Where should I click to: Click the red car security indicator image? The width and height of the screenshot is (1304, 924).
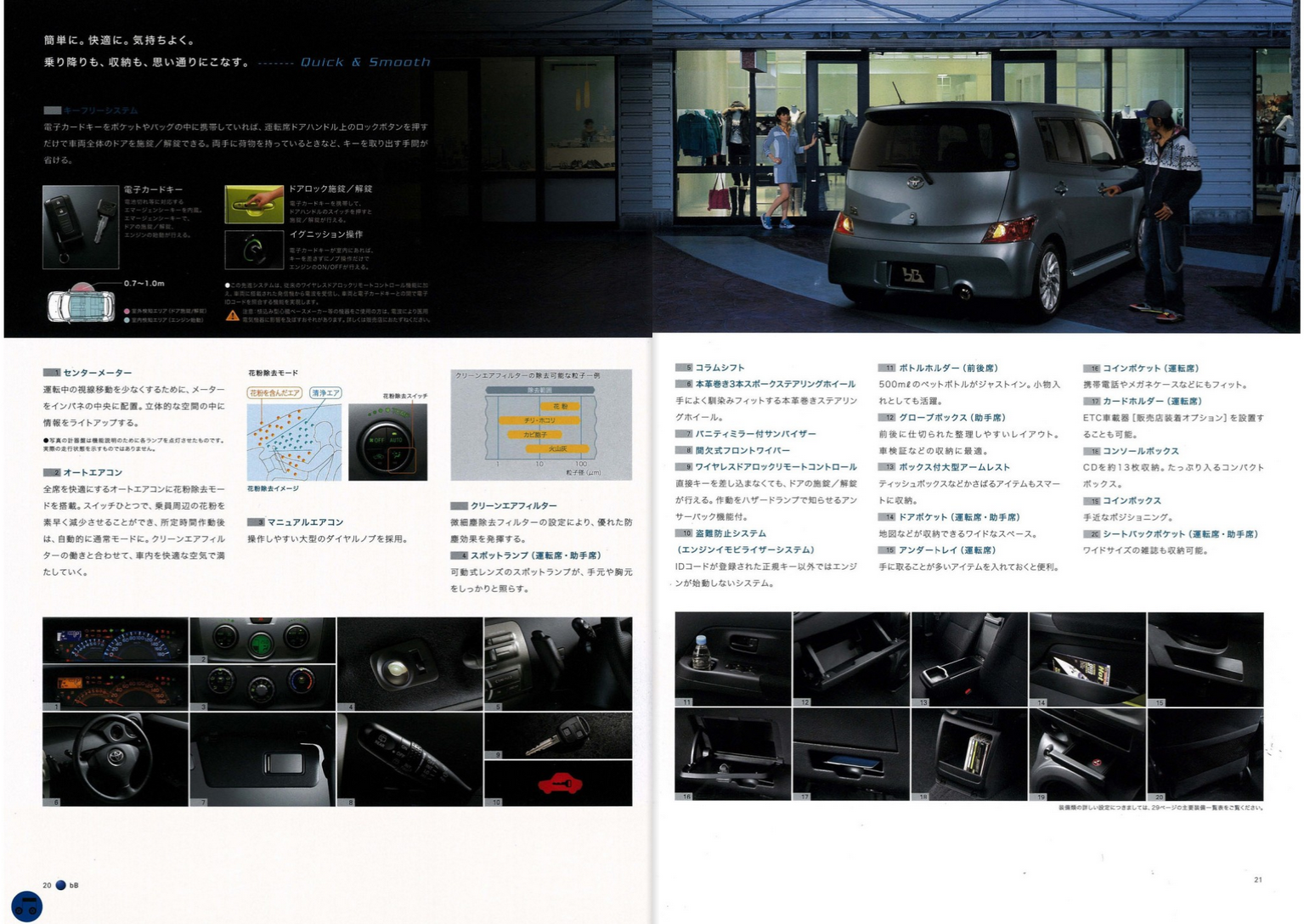tap(559, 783)
